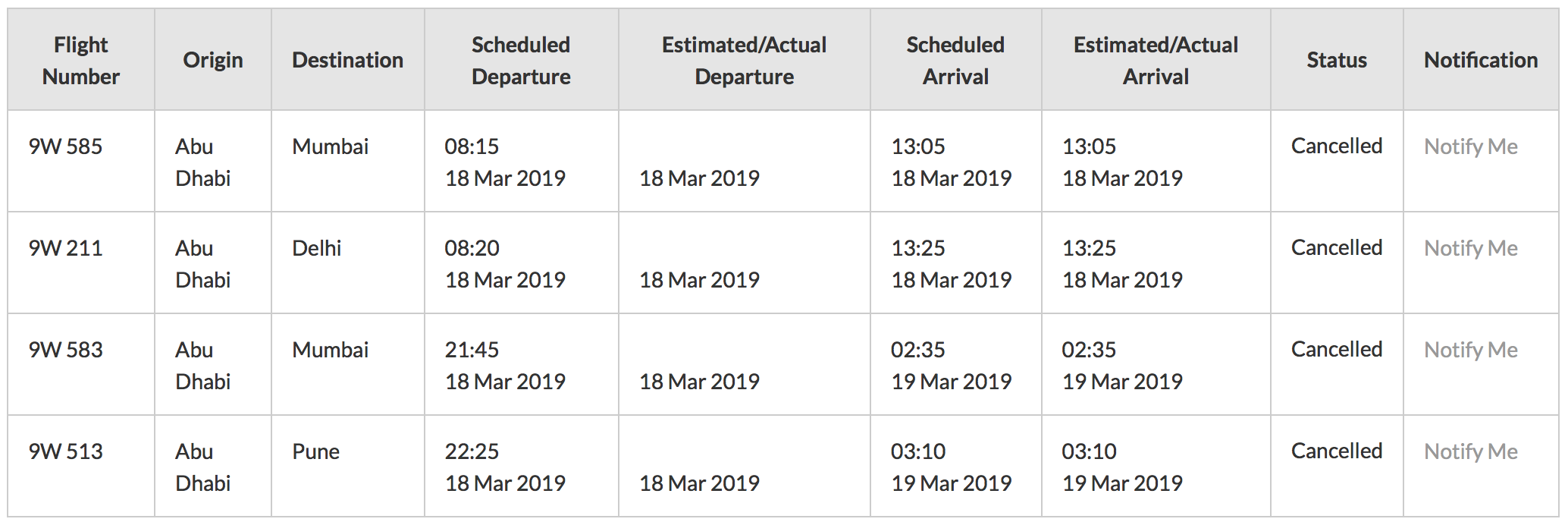The width and height of the screenshot is (1568, 522).
Task: Click Notify Me for flight 9W 585
Action: click(x=1470, y=146)
